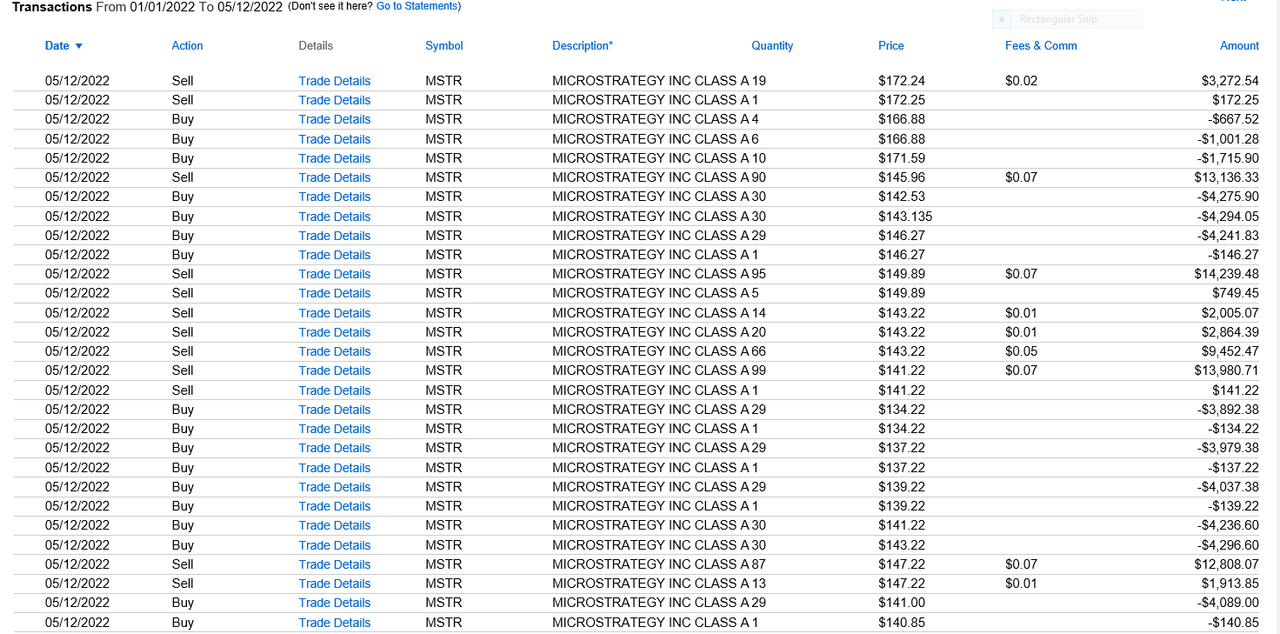The width and height of the screenshot is (1280, 634).
Task: Open Trade Details for the $14,239.48 sell
Action: pos(334,274)
